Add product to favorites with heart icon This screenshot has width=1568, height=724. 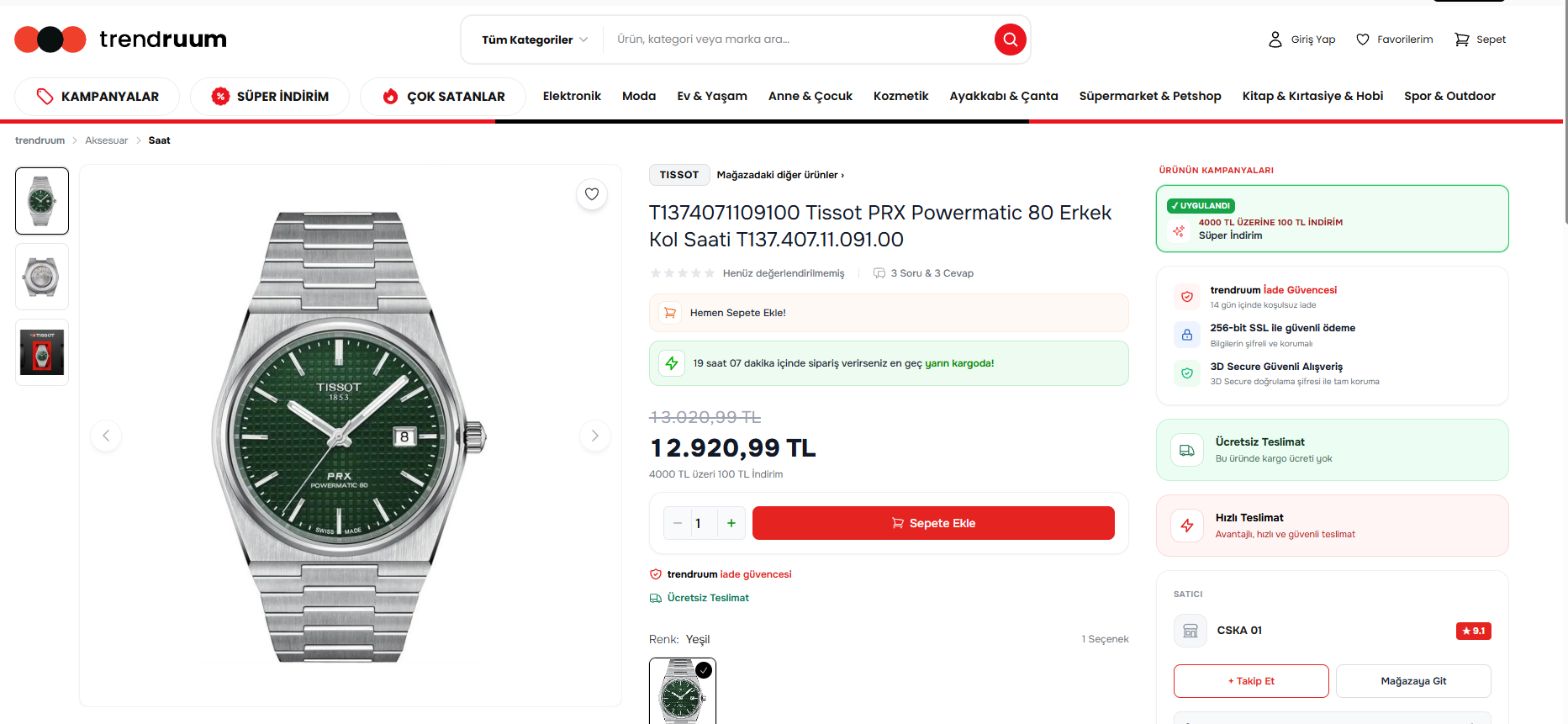click(592, 194)
